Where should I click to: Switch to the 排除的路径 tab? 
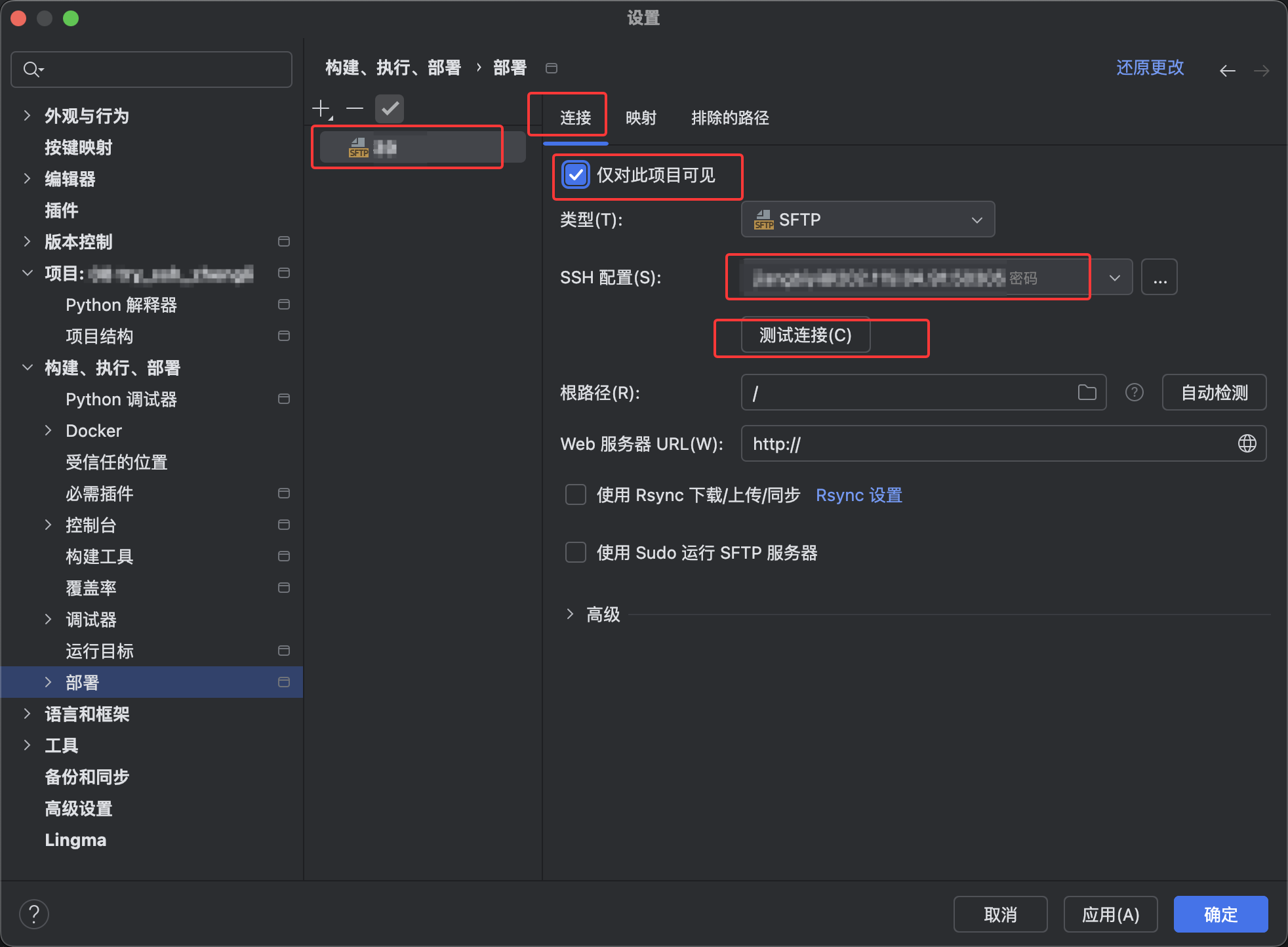730,118
